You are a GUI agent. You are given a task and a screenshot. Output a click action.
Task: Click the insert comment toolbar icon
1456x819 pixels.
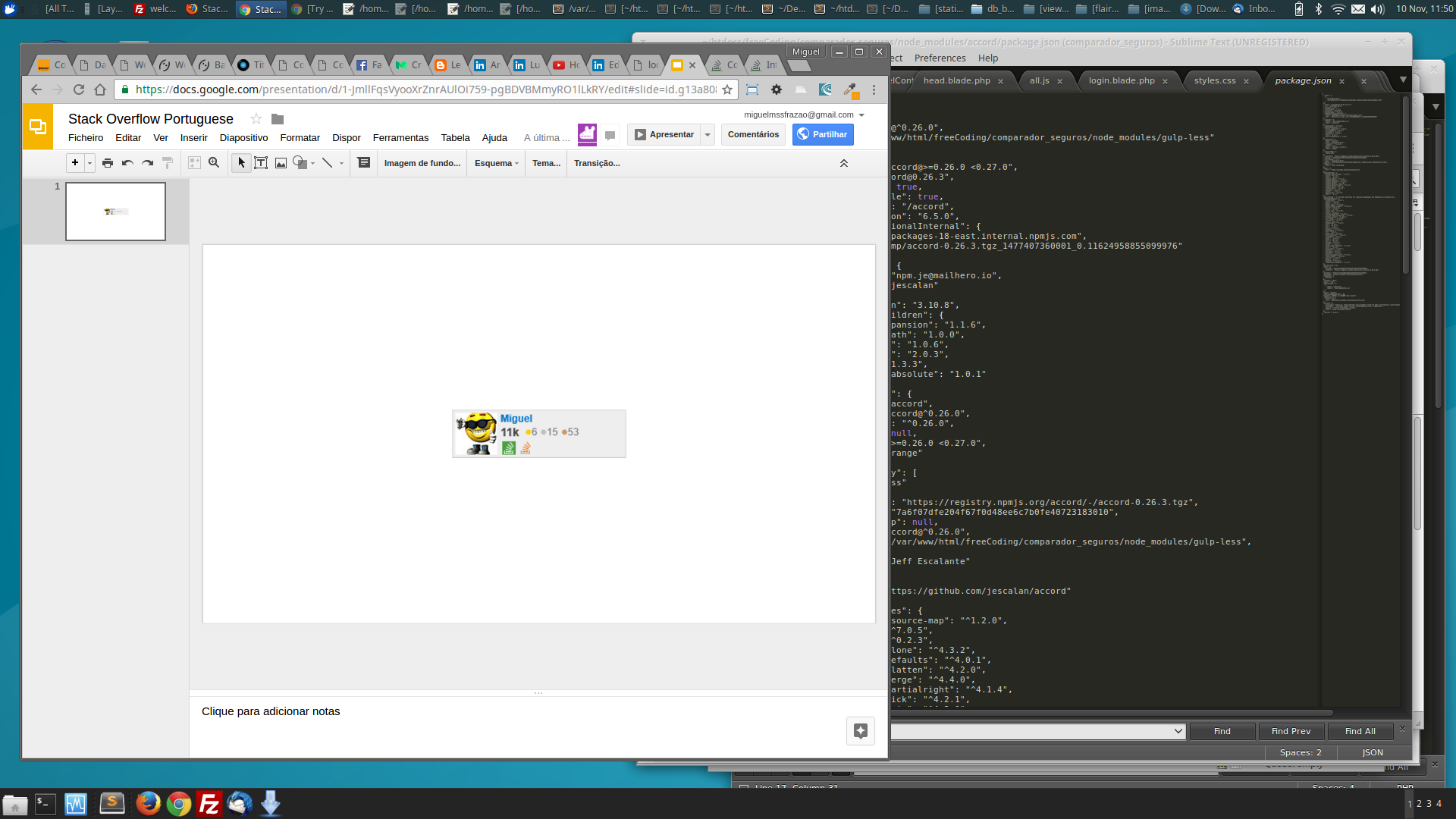(364, 163)
